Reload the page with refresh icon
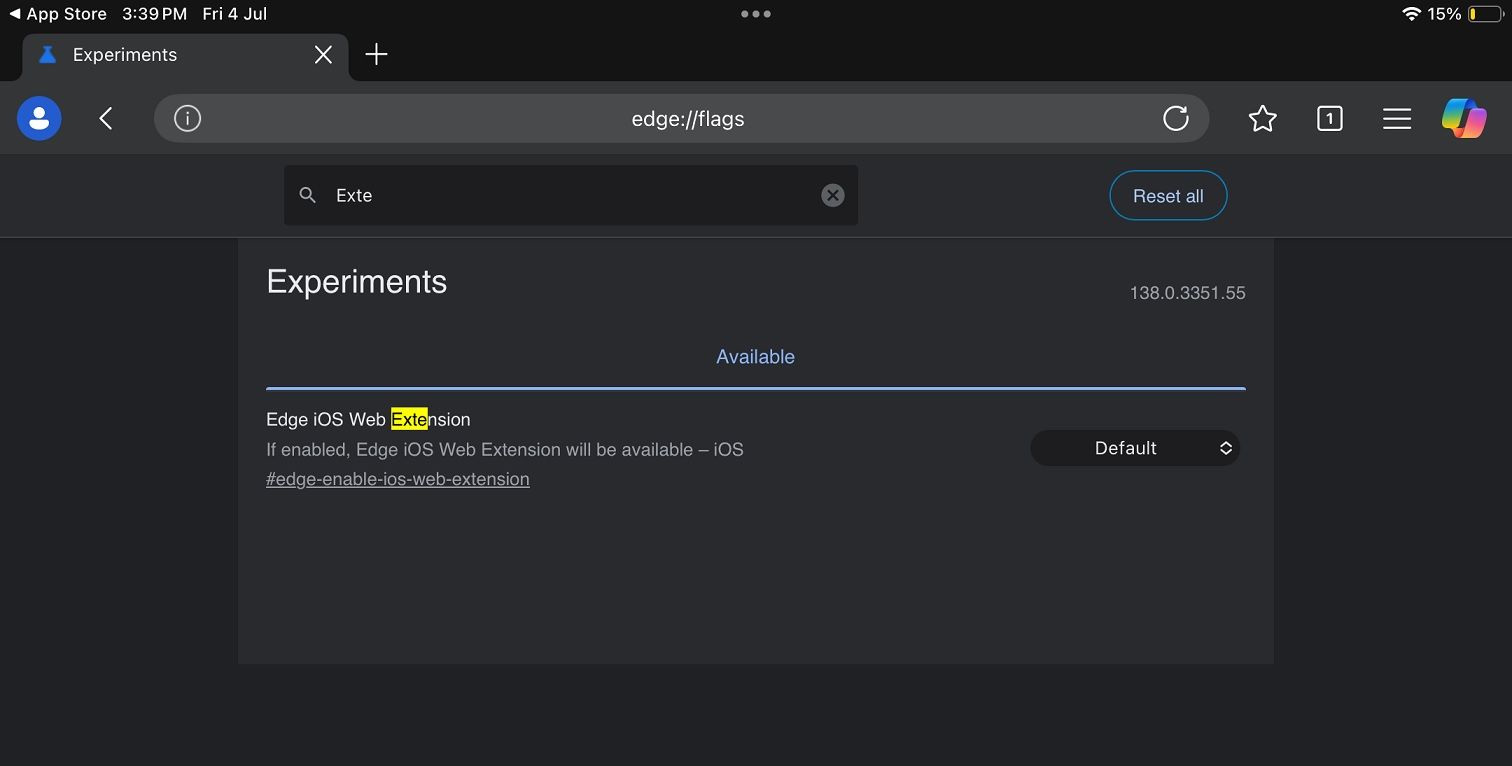The width and height of the screenshot is (1512, 766). tap(1176, 119)
